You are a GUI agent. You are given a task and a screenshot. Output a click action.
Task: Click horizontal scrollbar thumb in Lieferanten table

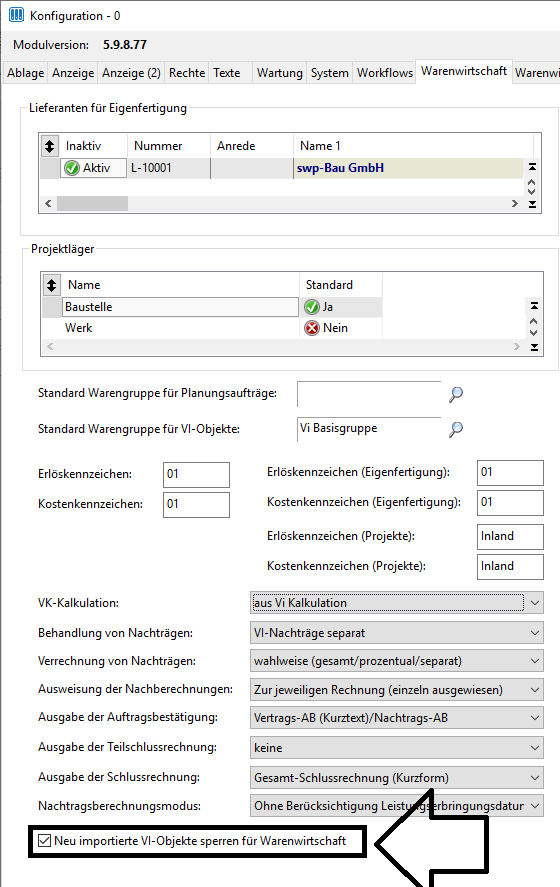click(x=92, y=204)
